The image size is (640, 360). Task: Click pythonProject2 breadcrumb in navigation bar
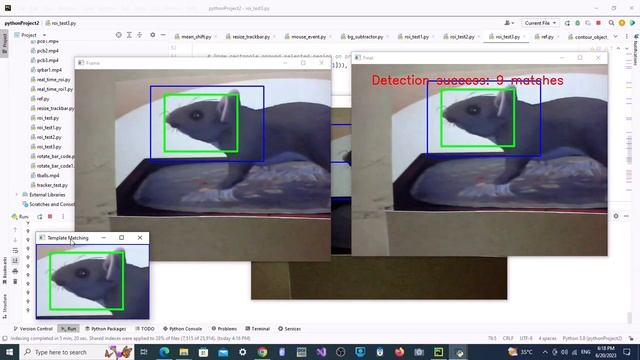[22, 23]
